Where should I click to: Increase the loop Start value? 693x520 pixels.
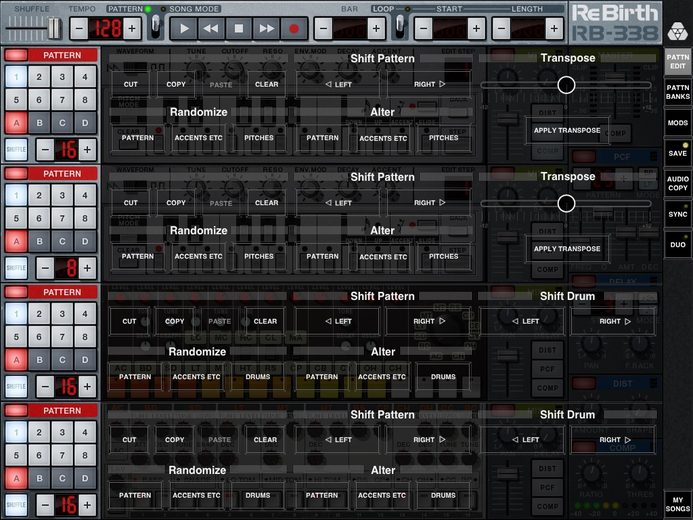476,29
